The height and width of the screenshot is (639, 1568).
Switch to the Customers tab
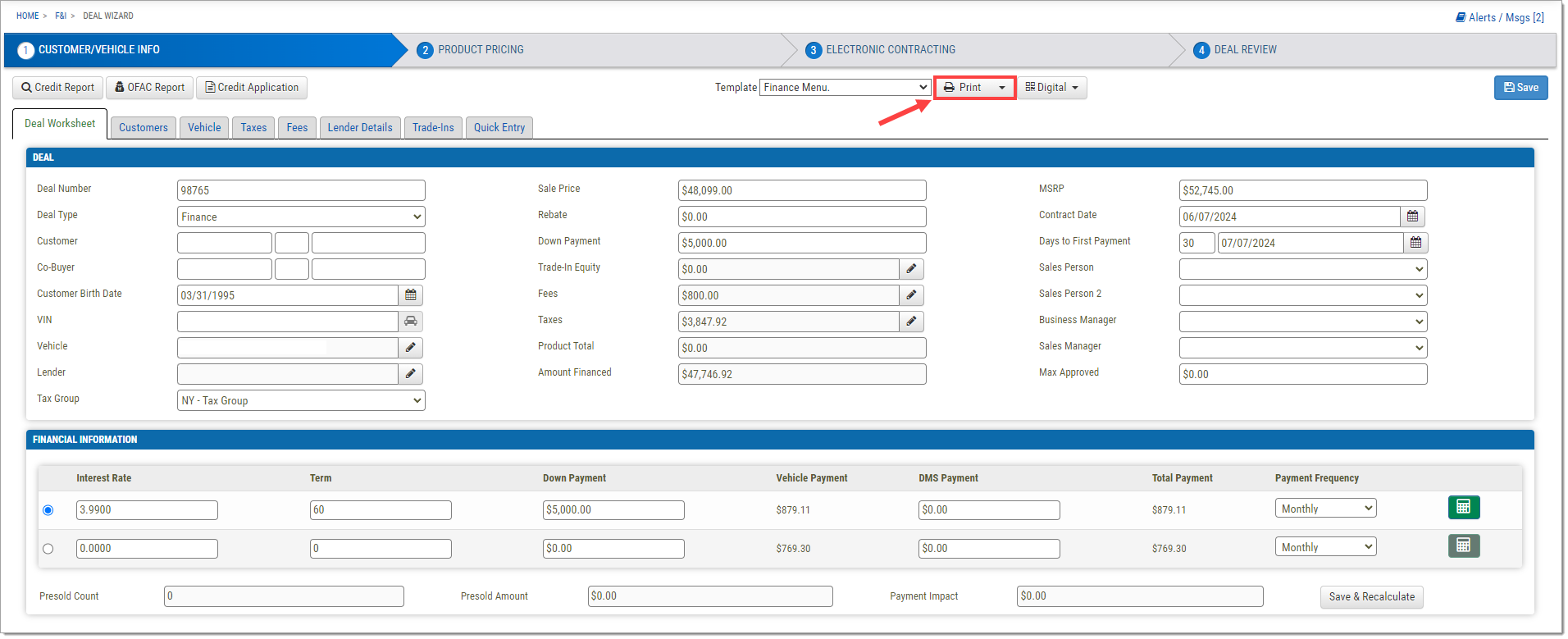click(144, 128)
